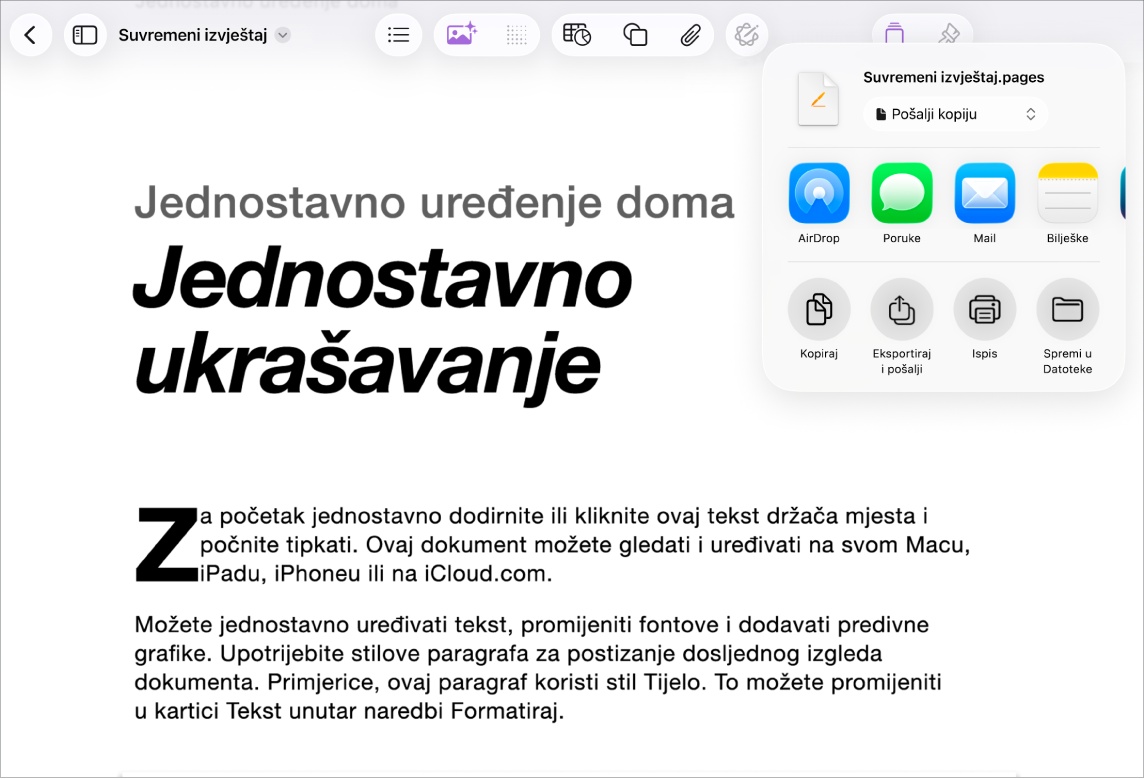Open the list formatting icon
1144x779 pixels.
(398, 35)
